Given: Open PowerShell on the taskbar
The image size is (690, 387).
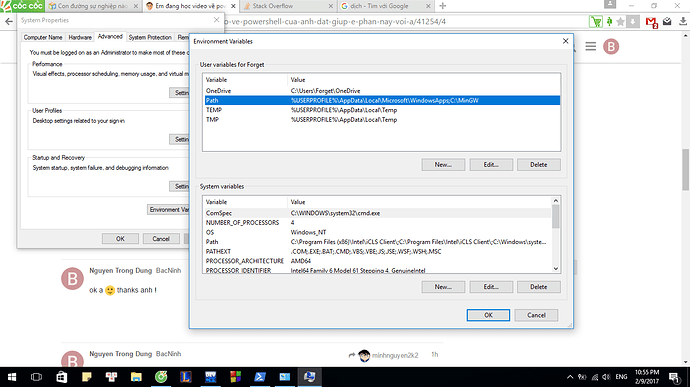Looking at the screenshot, I should pos(260,377).
